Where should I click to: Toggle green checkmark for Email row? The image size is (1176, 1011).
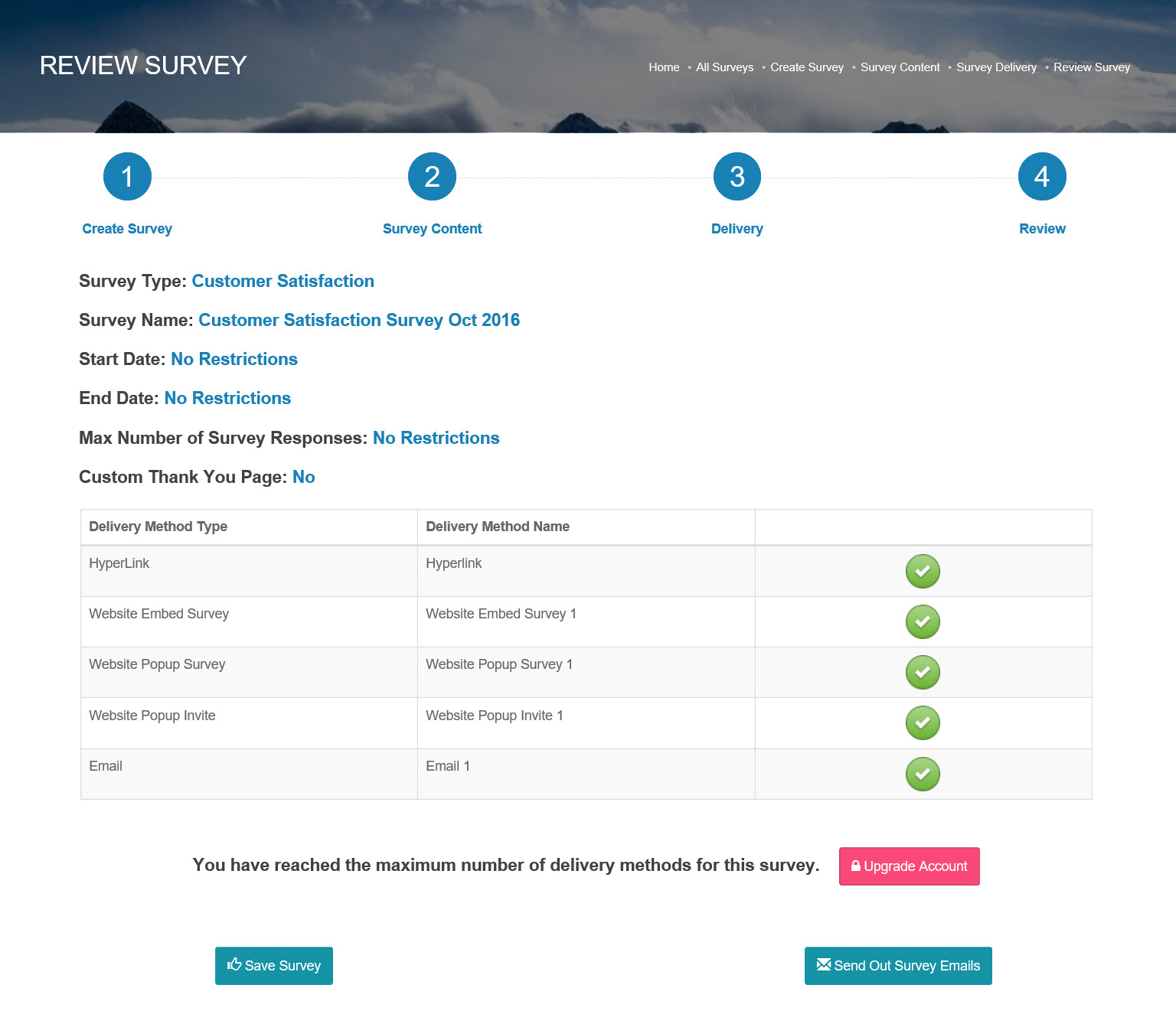[x=923, y=775]
